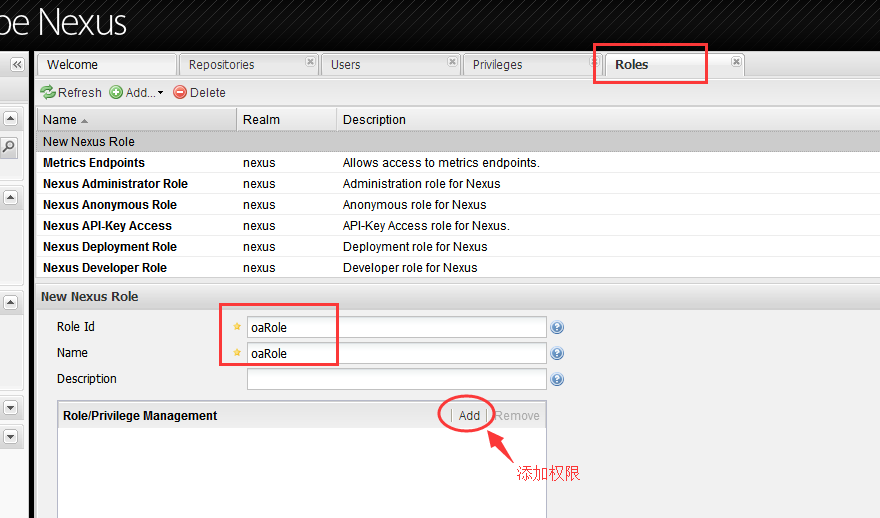Image resolution: width=880 pixels, height=518 pixels.
Task: Click the Name input field
Action: 396,353
